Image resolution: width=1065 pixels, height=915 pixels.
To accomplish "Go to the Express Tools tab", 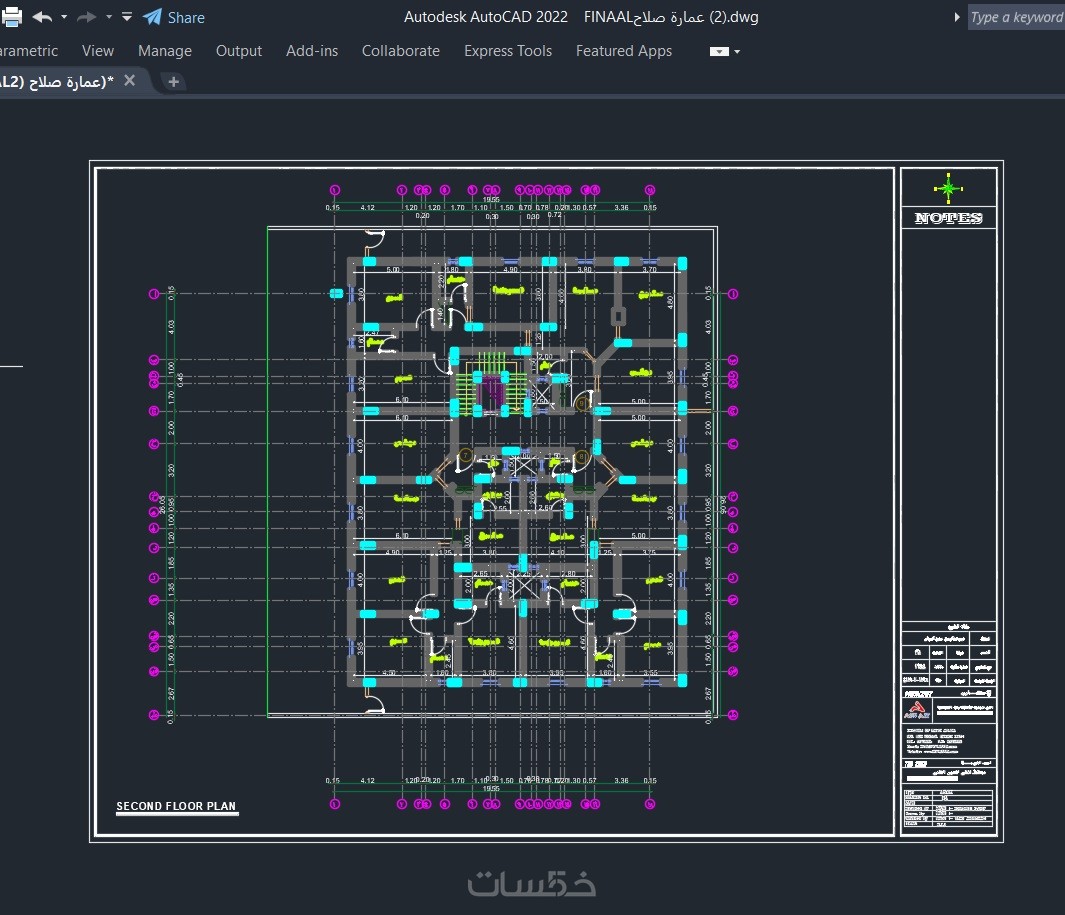I will pyautogui.click(x=507, y=51).
